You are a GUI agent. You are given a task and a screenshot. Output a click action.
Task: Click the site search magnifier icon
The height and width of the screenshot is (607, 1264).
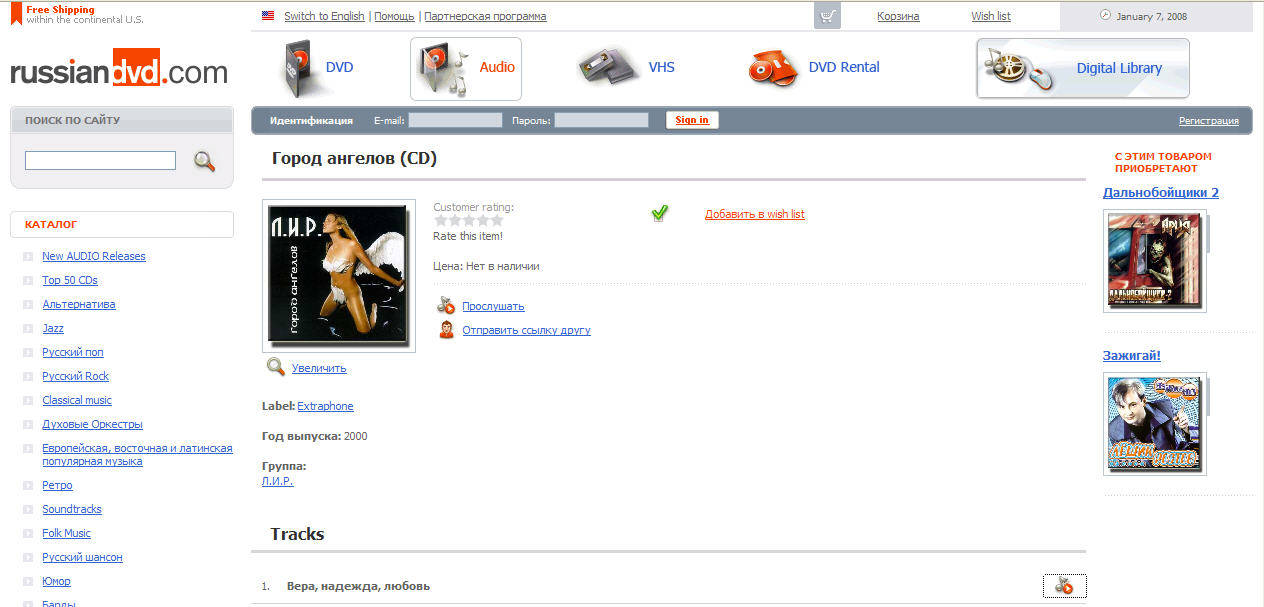click(x=204, y=161)
